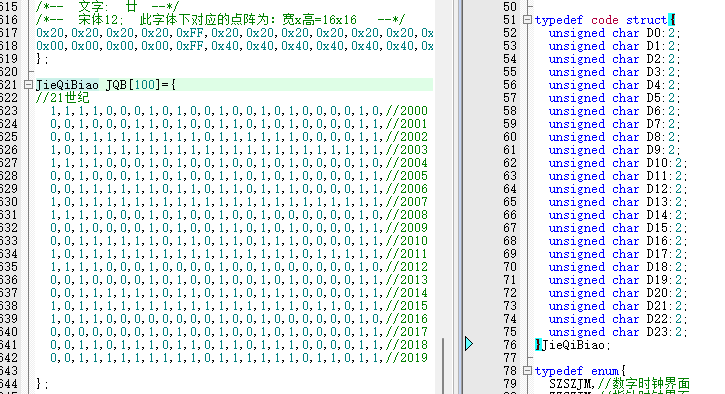The width and height of the screenshot is (725, 394).
Task: Click the line 'unsigned char D14:2;'
Action: coord(618,215)
